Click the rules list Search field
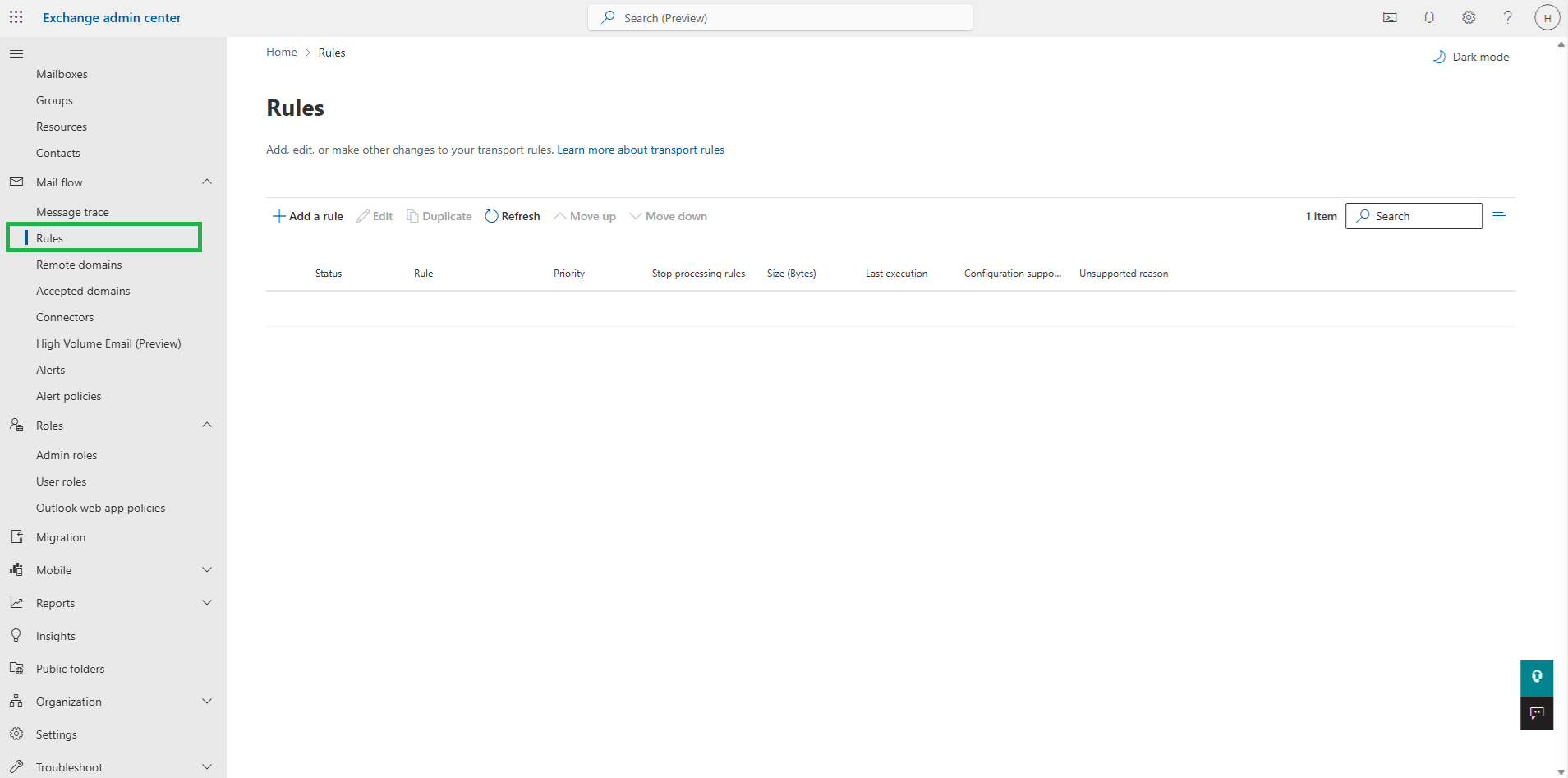 tap(1414, 216)
